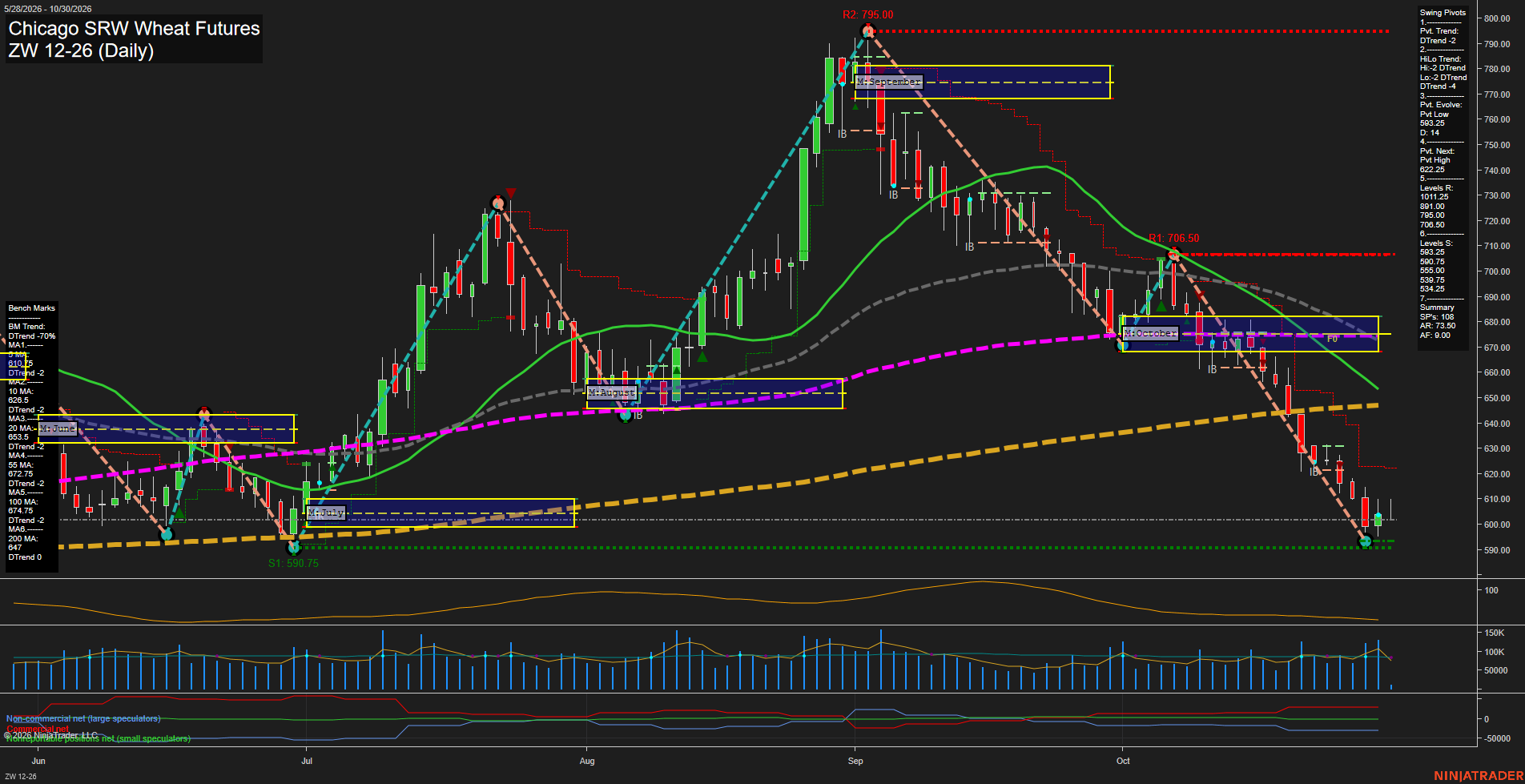The image size is (1525, 784).
Task: Select the M:July monthly range label
Action: click(326, 513)
